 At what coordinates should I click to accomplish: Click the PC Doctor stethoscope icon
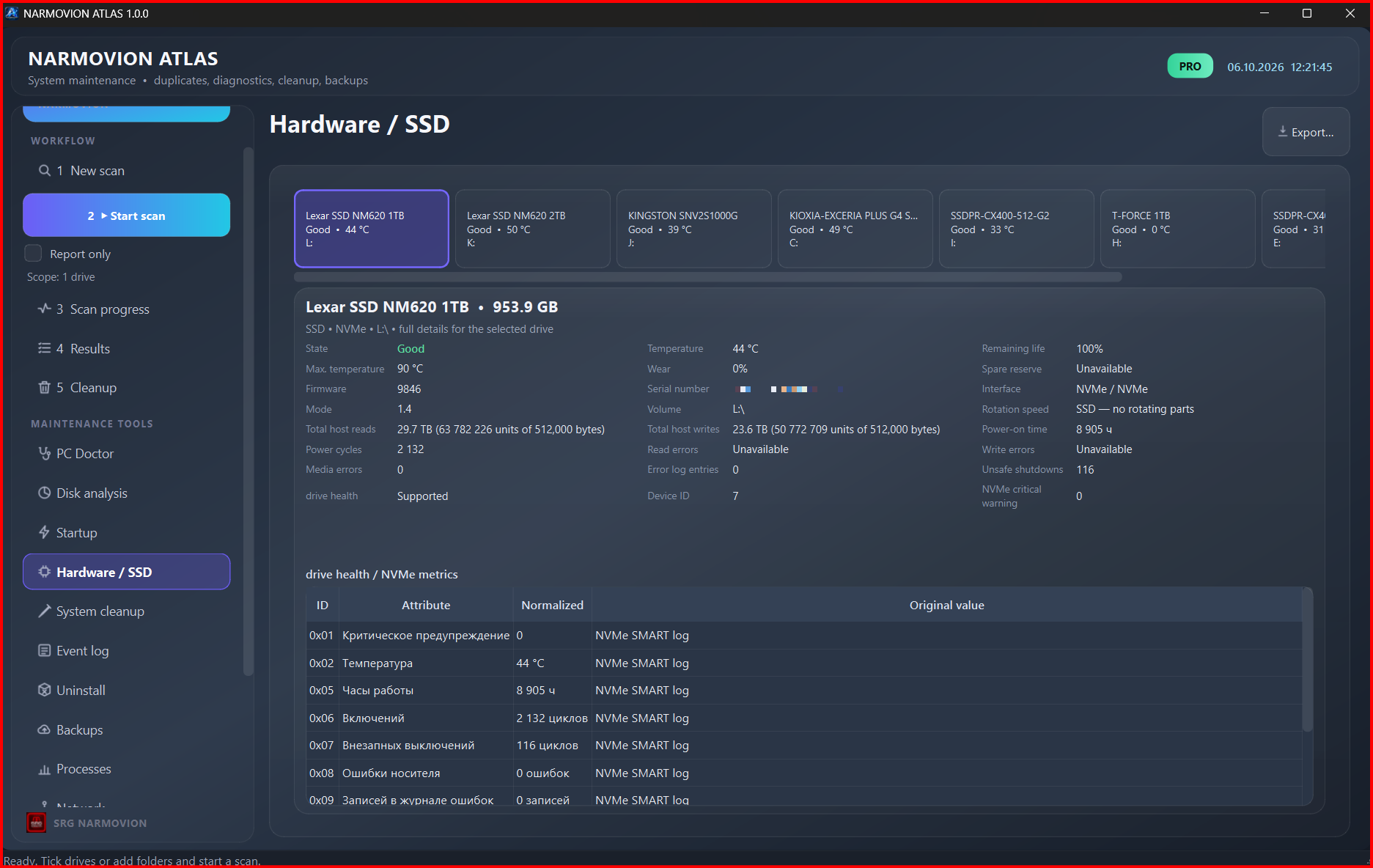44,454
